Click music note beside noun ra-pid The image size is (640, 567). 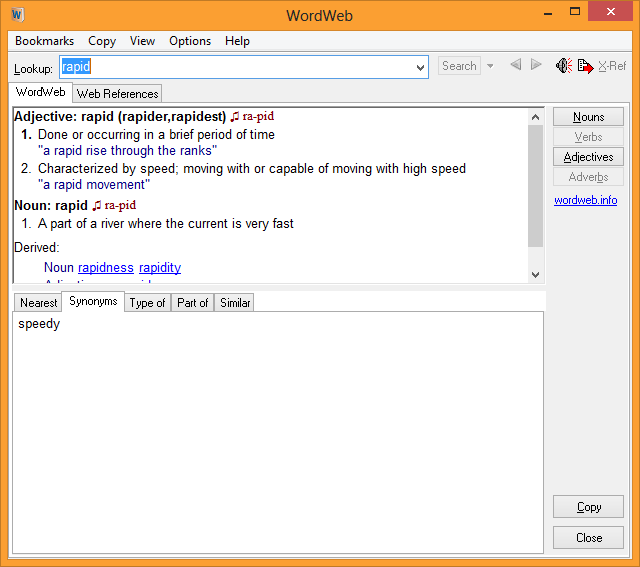[x=96, y=205]
